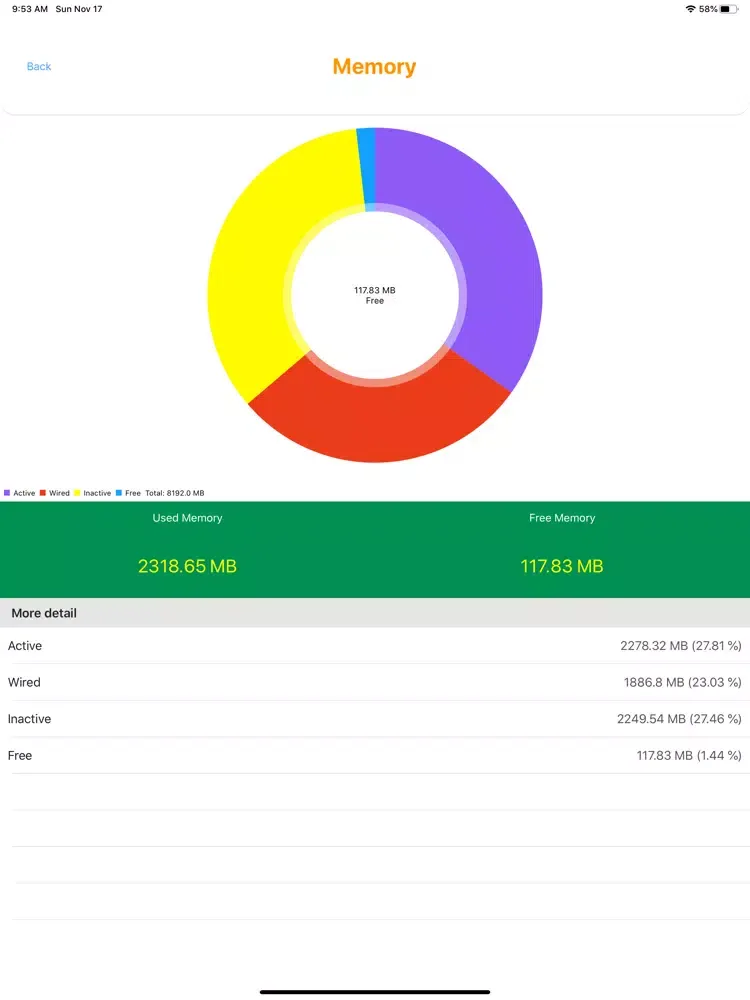Click the red Wired legend swatch
The width and height of the screenshot is (750, 1000).
click(x=43, y=493)
